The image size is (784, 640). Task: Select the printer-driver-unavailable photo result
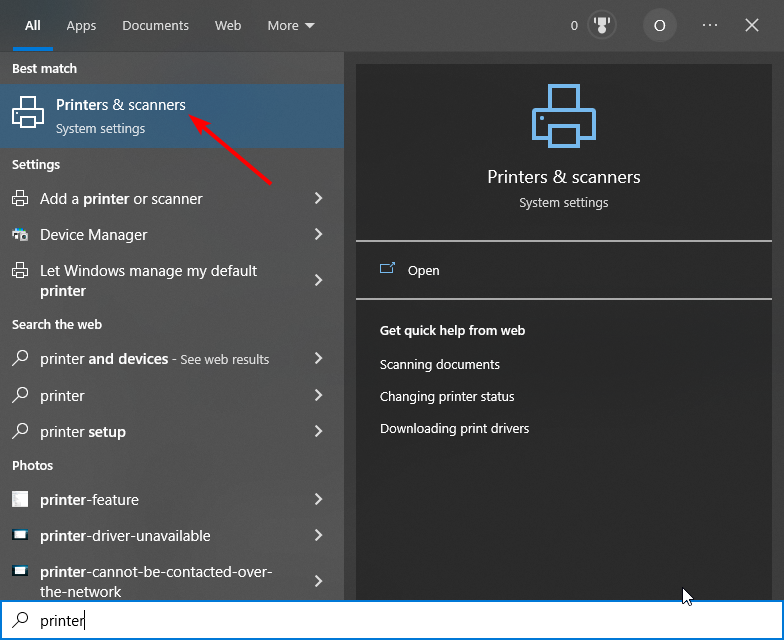[x=172, y=536]
